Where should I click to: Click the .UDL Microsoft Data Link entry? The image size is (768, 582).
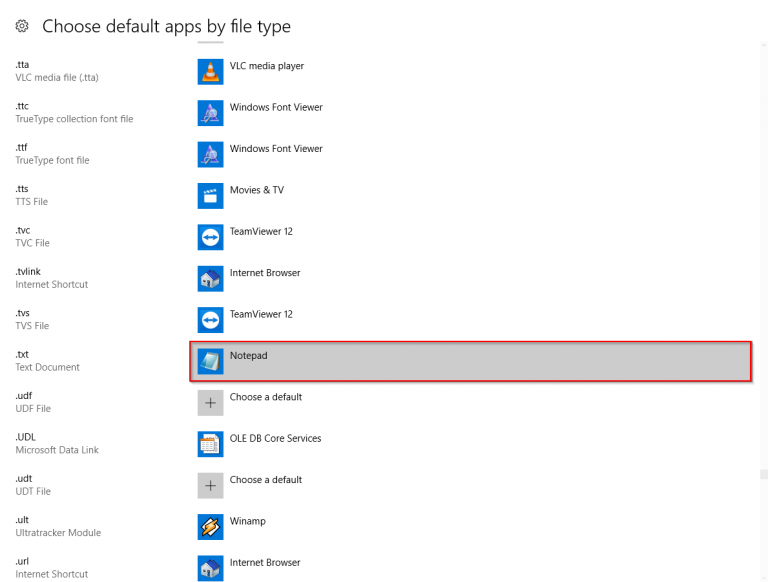click(x=56, y=444)
